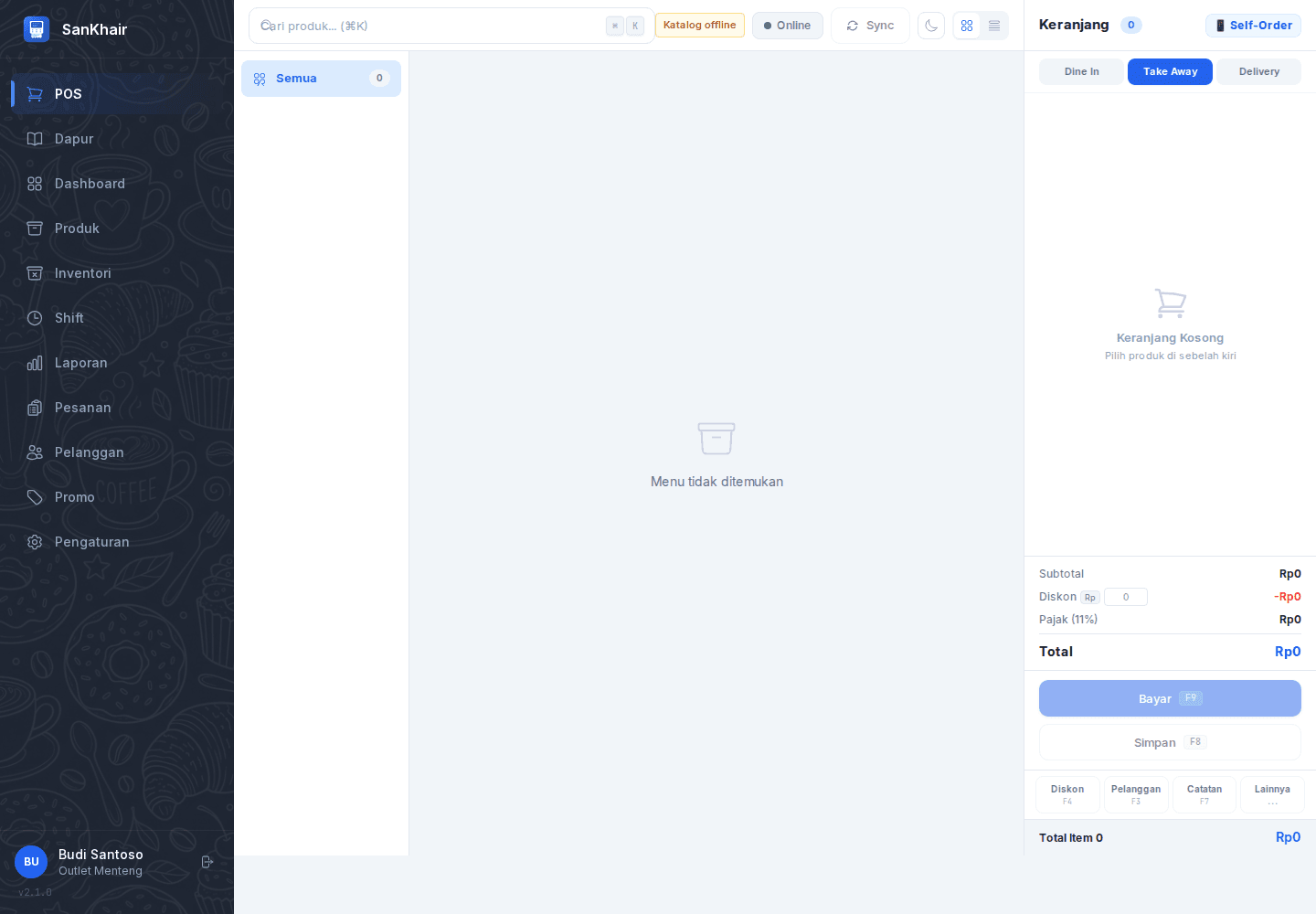
Task: Click the Menu tidak ditemukan message
Action: pos(716,482)
